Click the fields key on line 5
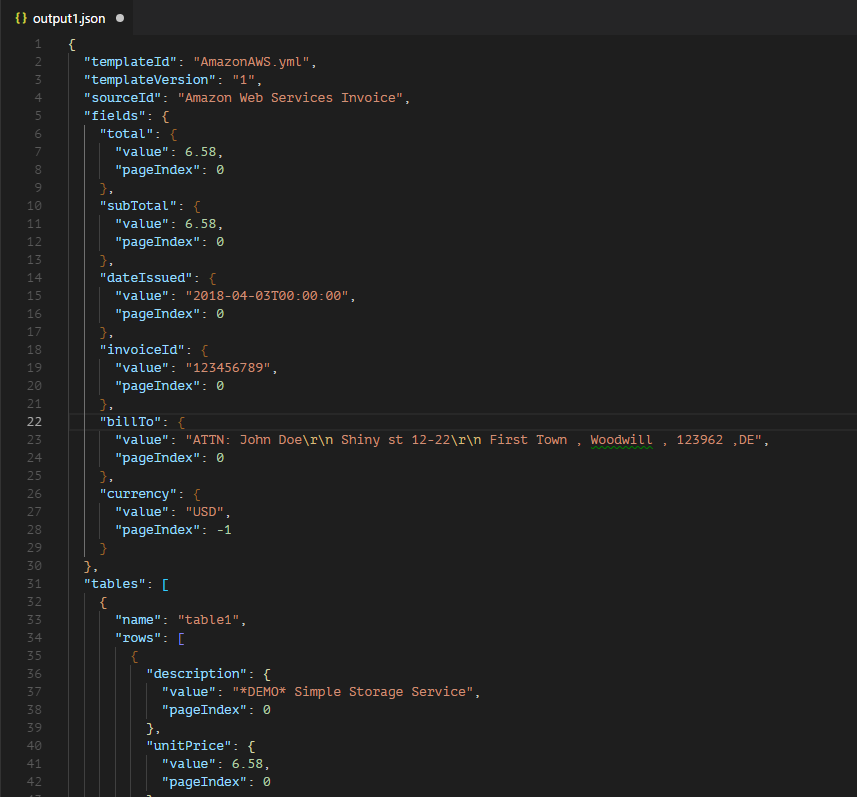857x797 pixels. point(115,115)
